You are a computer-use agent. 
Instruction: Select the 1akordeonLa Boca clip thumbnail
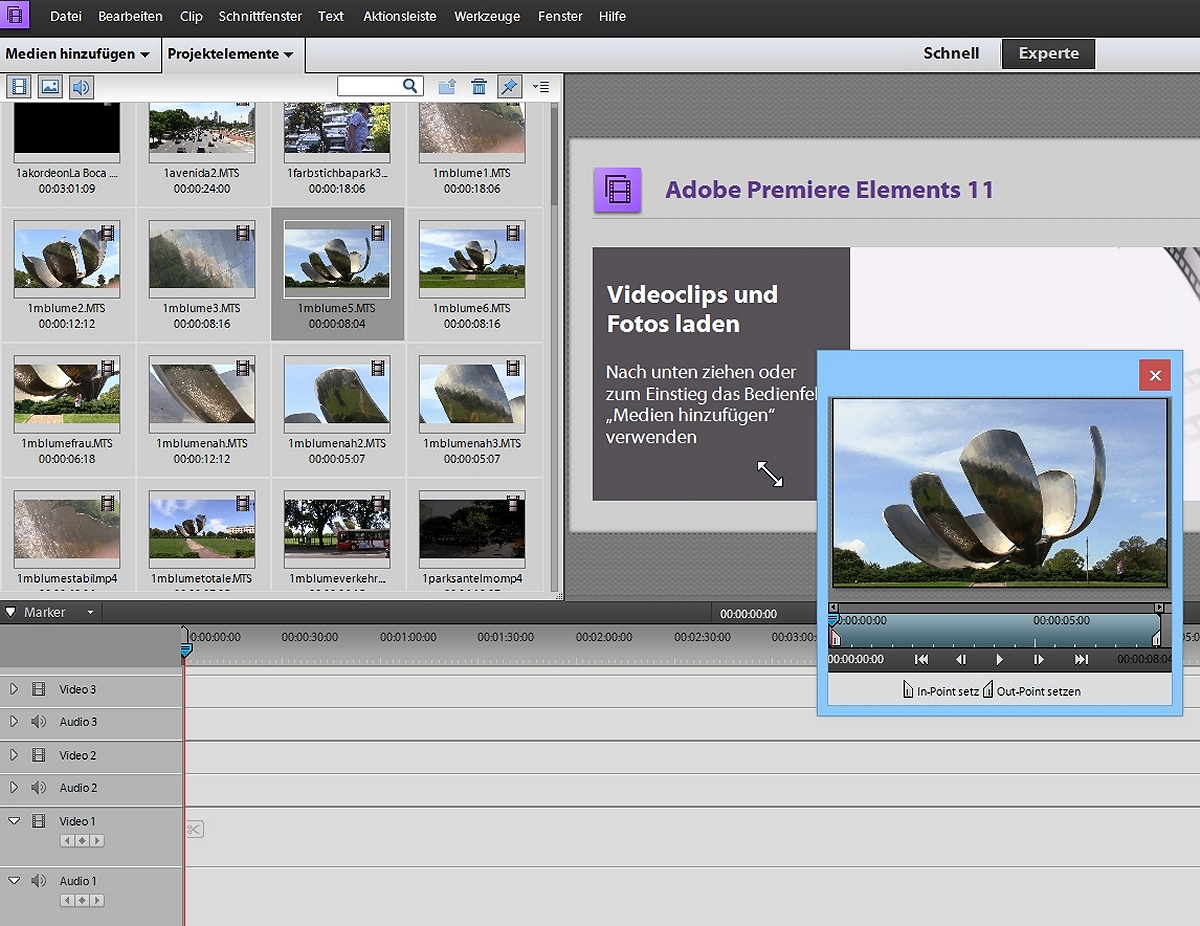pyautogui.click(x=67, y=130)
